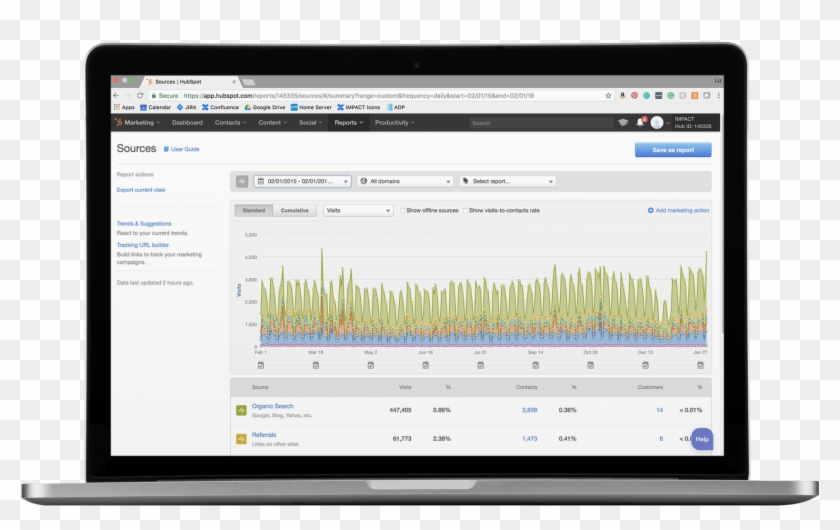
Task: Click the user account avatar icon
Action: [657, 123]
